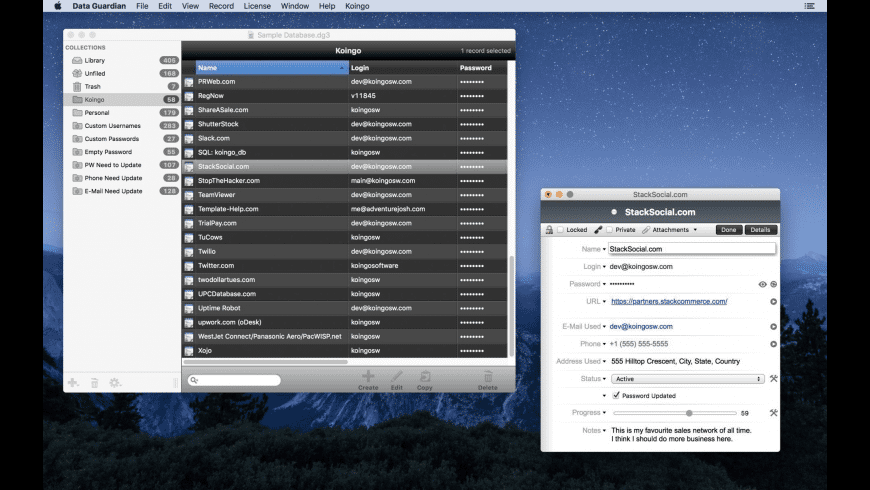Image resolution: width=870 pixels, height=490 pixels.
Task: Open the License menu
Action: click(257, 6)
